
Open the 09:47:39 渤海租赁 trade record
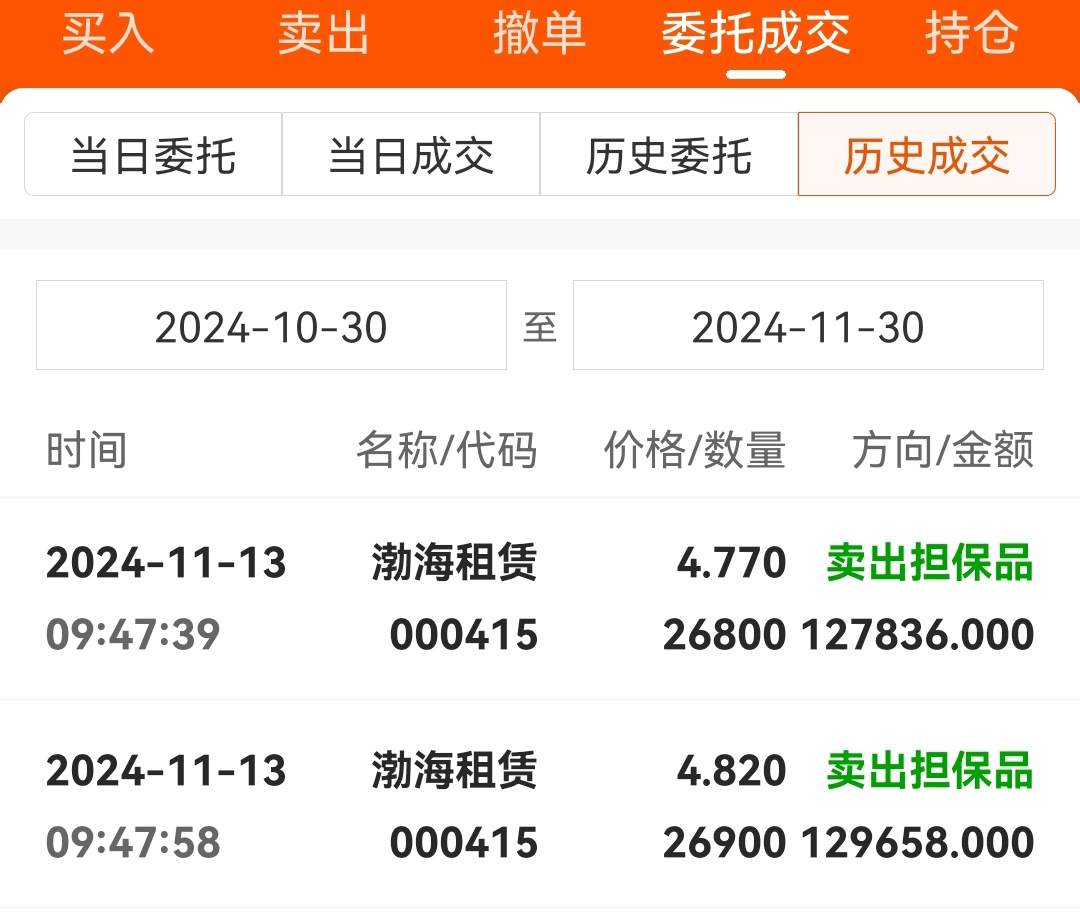540,598
